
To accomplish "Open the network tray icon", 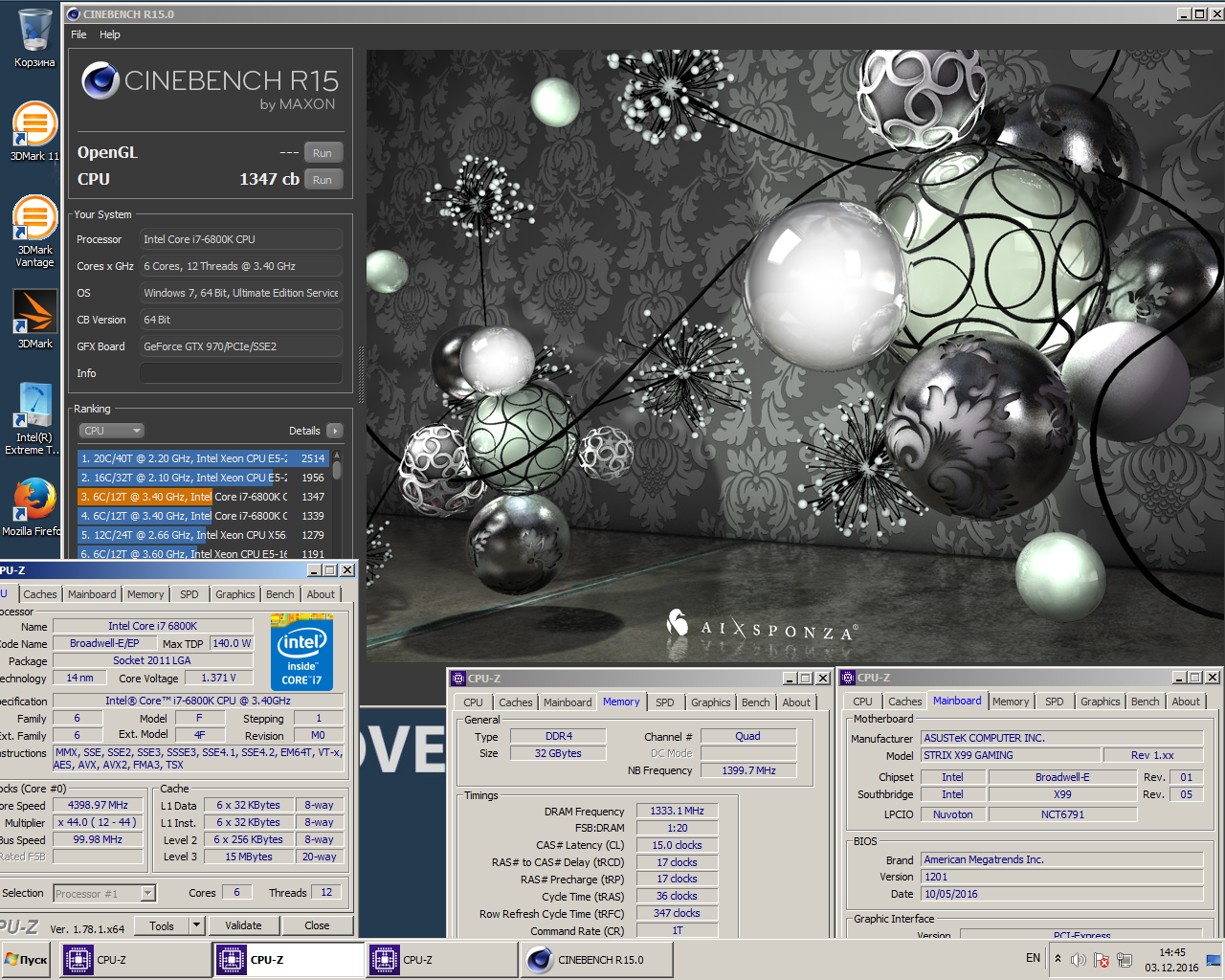I will [x=1125, y=960].
